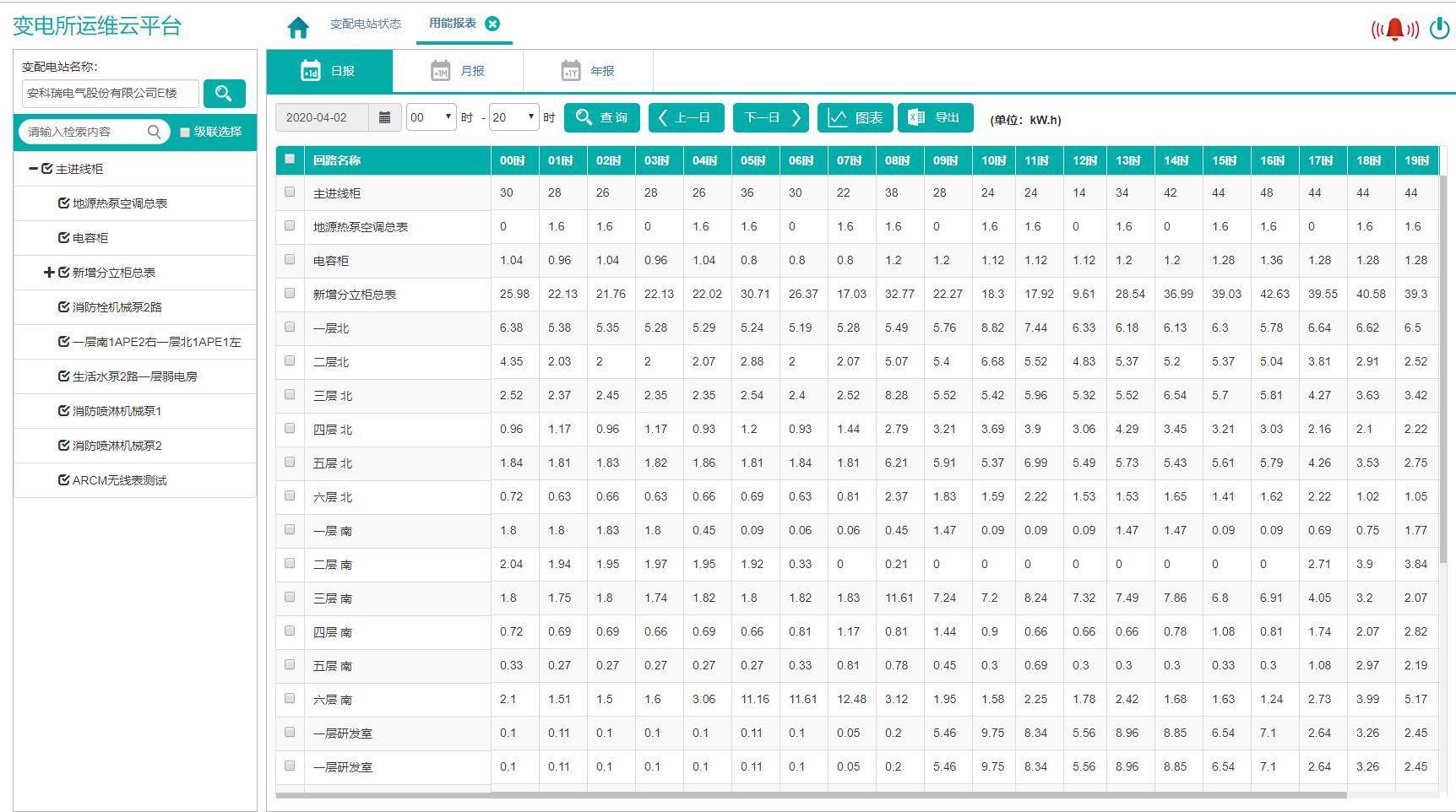1456x812 pixels.
Task: Expand the 新增分立柜总表 tree node
Action: (x=49, y=273)
